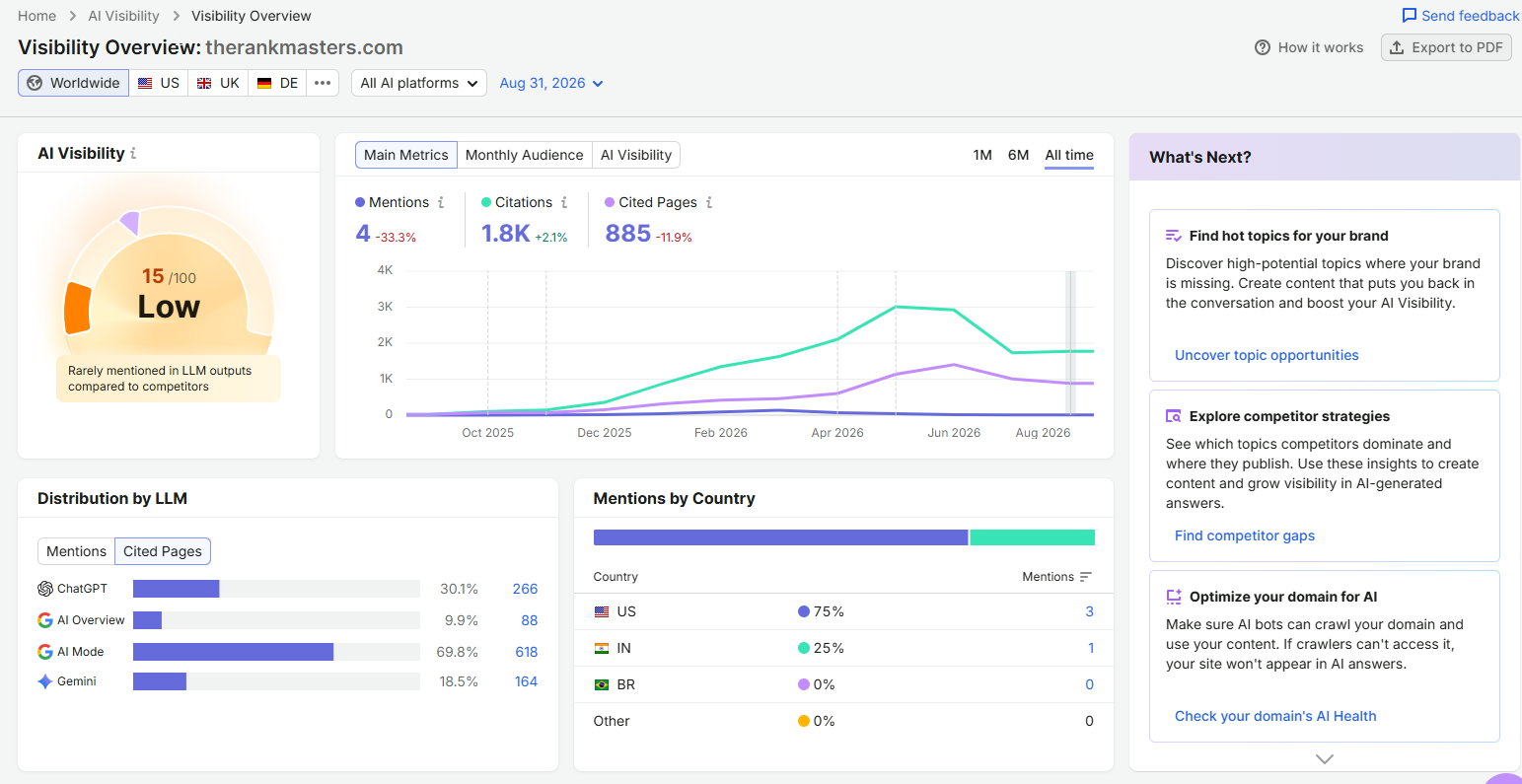Open the Uncover topic opportunities link
This screenshot has width=1522, height=784.
coord(1267,355)
